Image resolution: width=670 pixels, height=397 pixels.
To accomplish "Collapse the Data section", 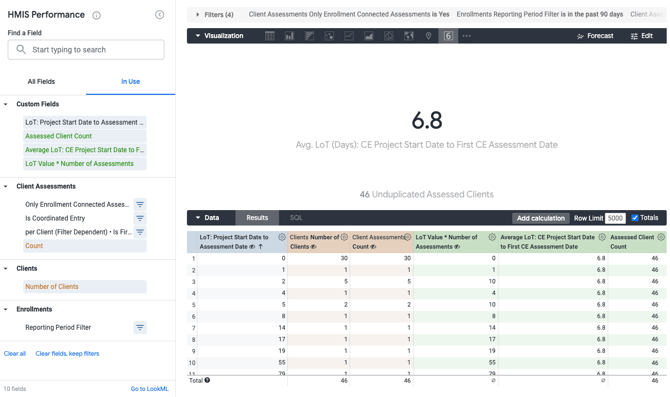I will 198,218.
